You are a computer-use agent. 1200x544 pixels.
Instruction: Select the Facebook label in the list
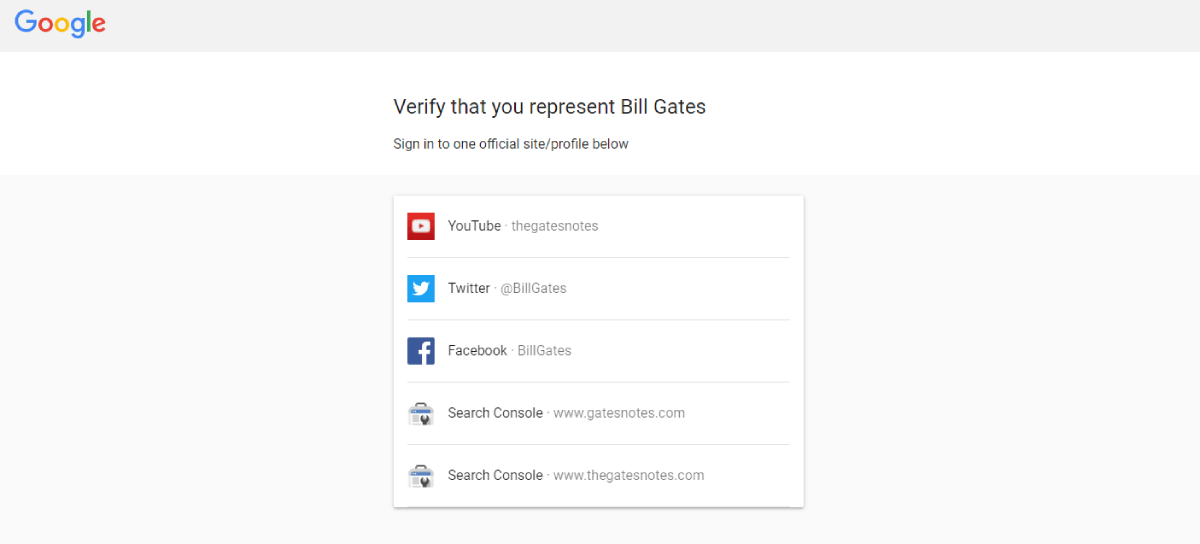click(x=477, y=351)
